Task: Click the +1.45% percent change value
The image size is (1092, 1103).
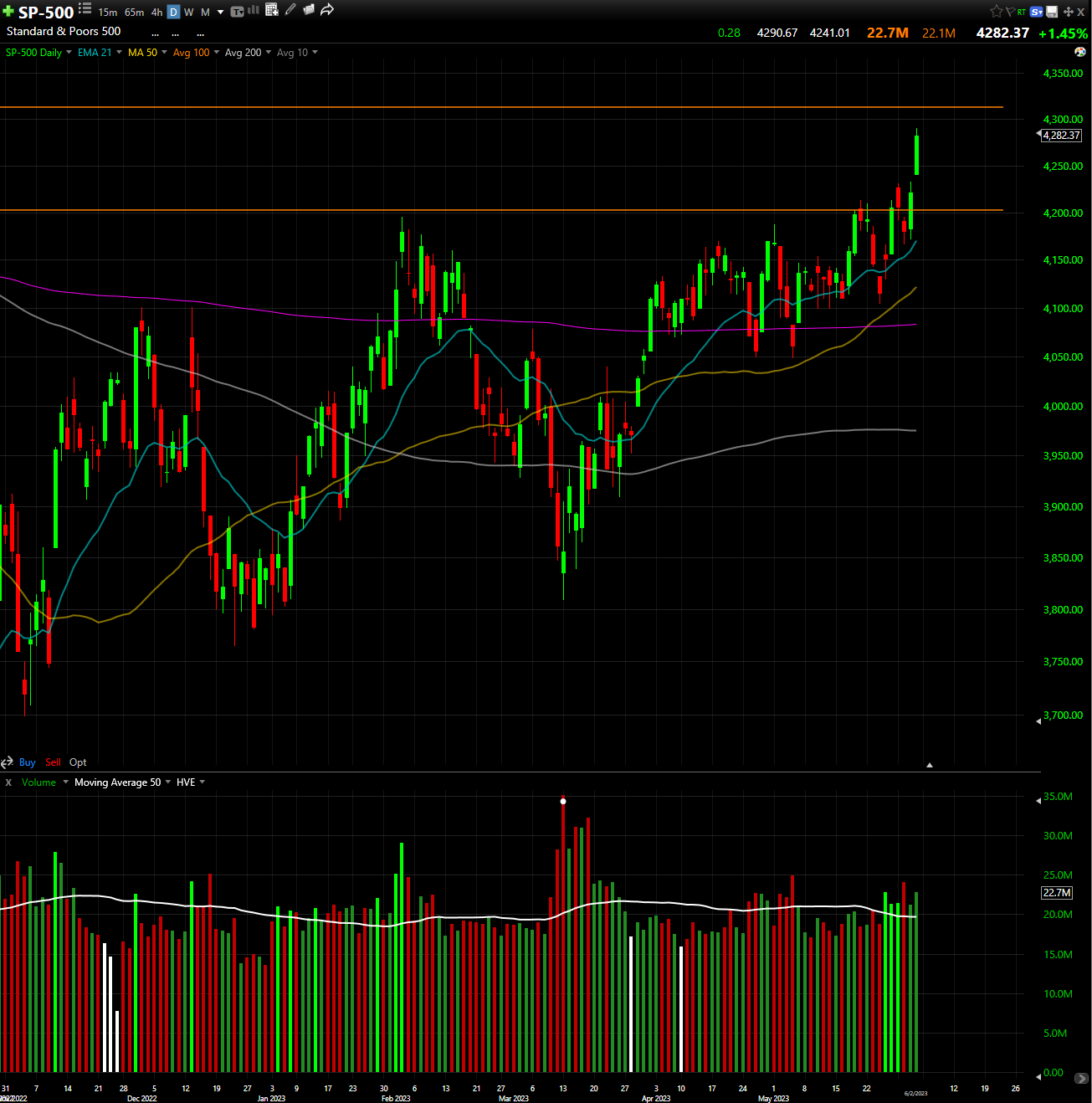Action: click(1063, 33)
